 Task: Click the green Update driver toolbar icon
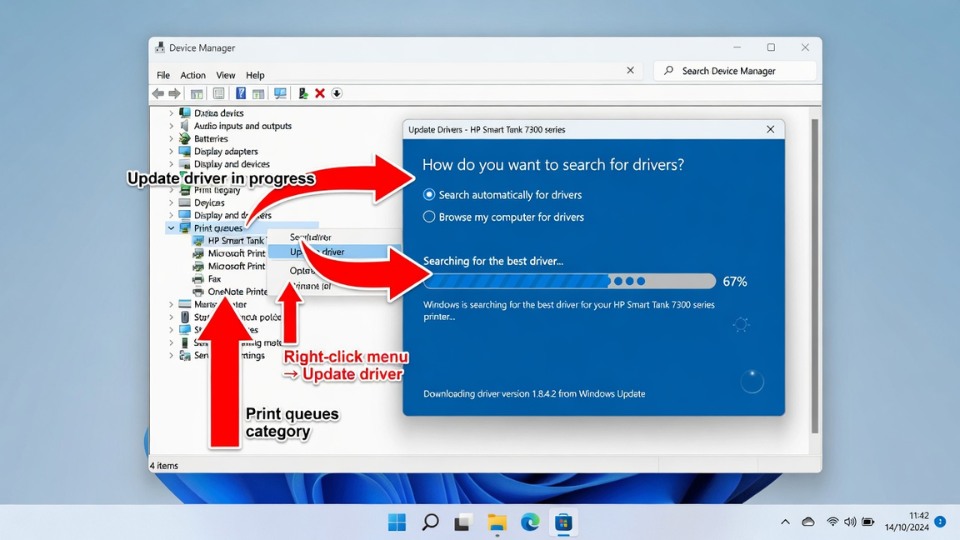coord(302,93)
